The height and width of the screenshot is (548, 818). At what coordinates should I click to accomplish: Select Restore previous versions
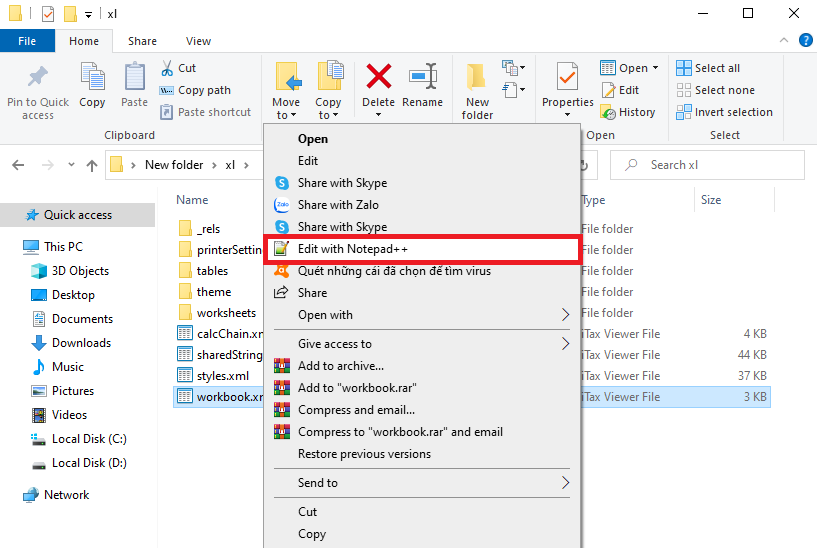[x=364, y=454]
